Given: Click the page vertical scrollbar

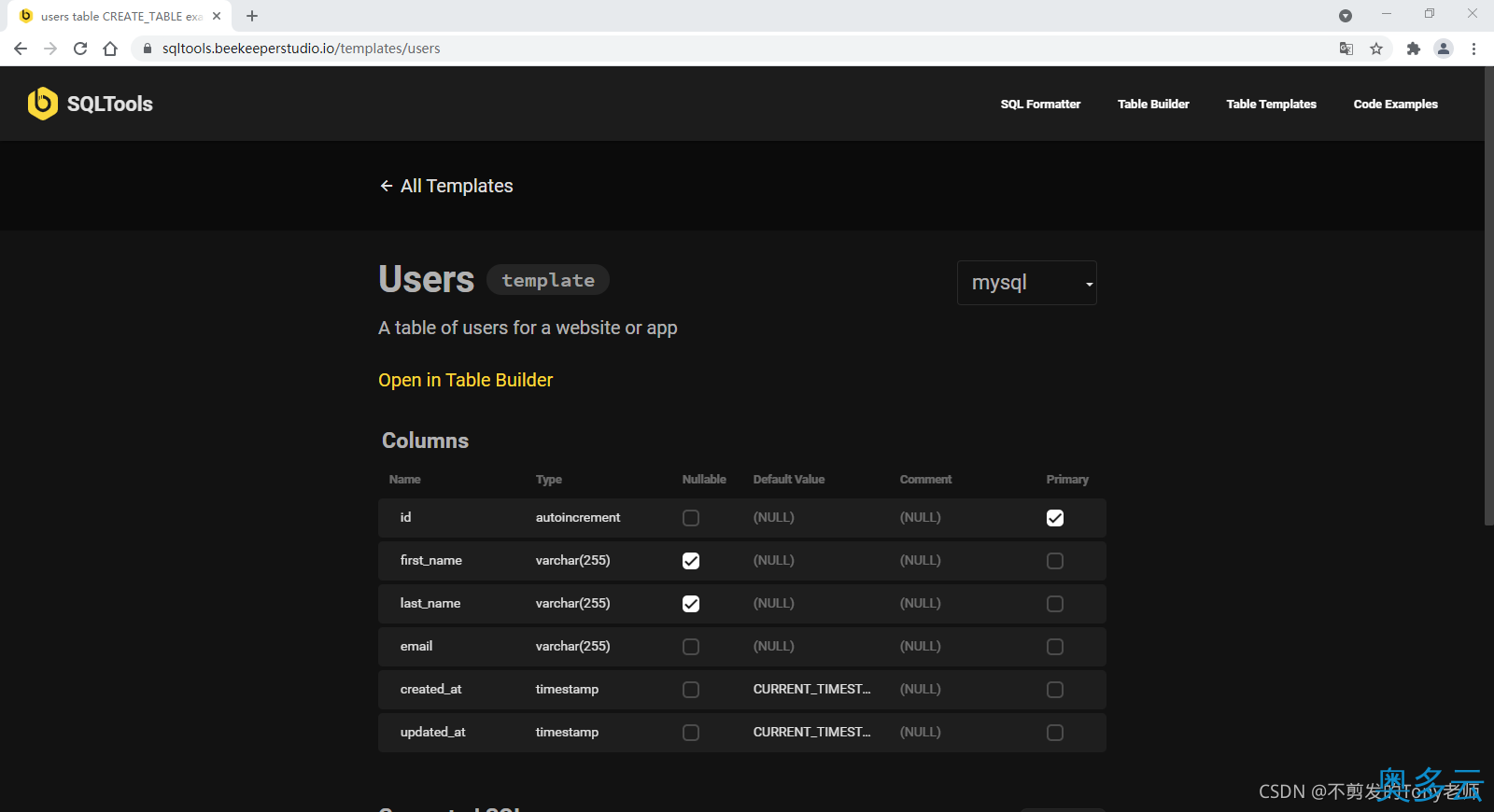Looking at the screenshot, I should 1488,296.
